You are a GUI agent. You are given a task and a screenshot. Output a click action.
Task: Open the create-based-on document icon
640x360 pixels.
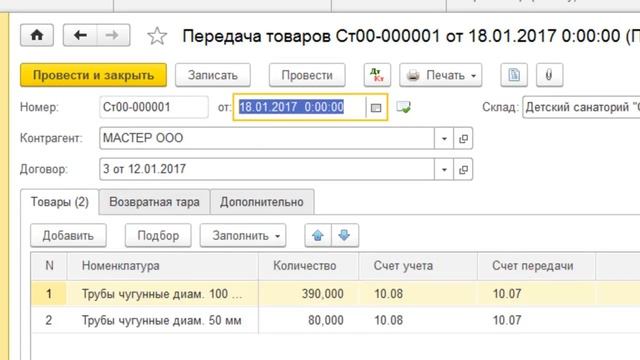coord(514,75)
